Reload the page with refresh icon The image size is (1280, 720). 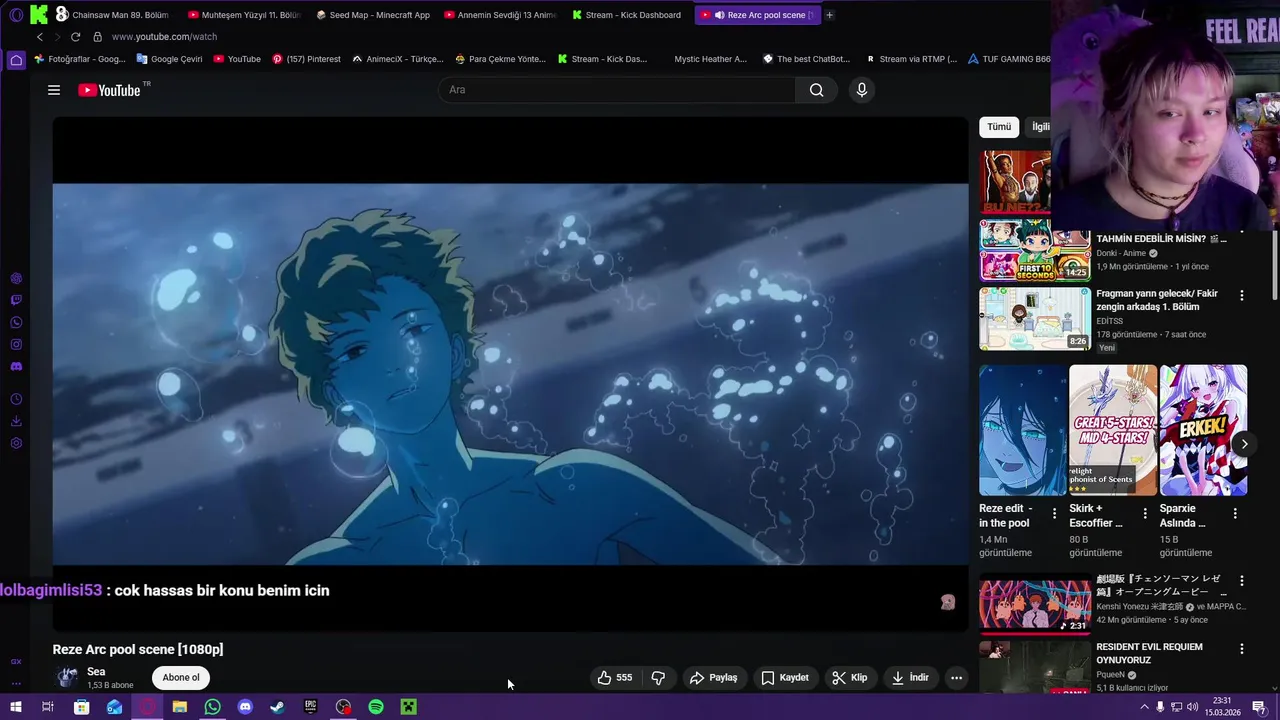(x=75, y=37)
